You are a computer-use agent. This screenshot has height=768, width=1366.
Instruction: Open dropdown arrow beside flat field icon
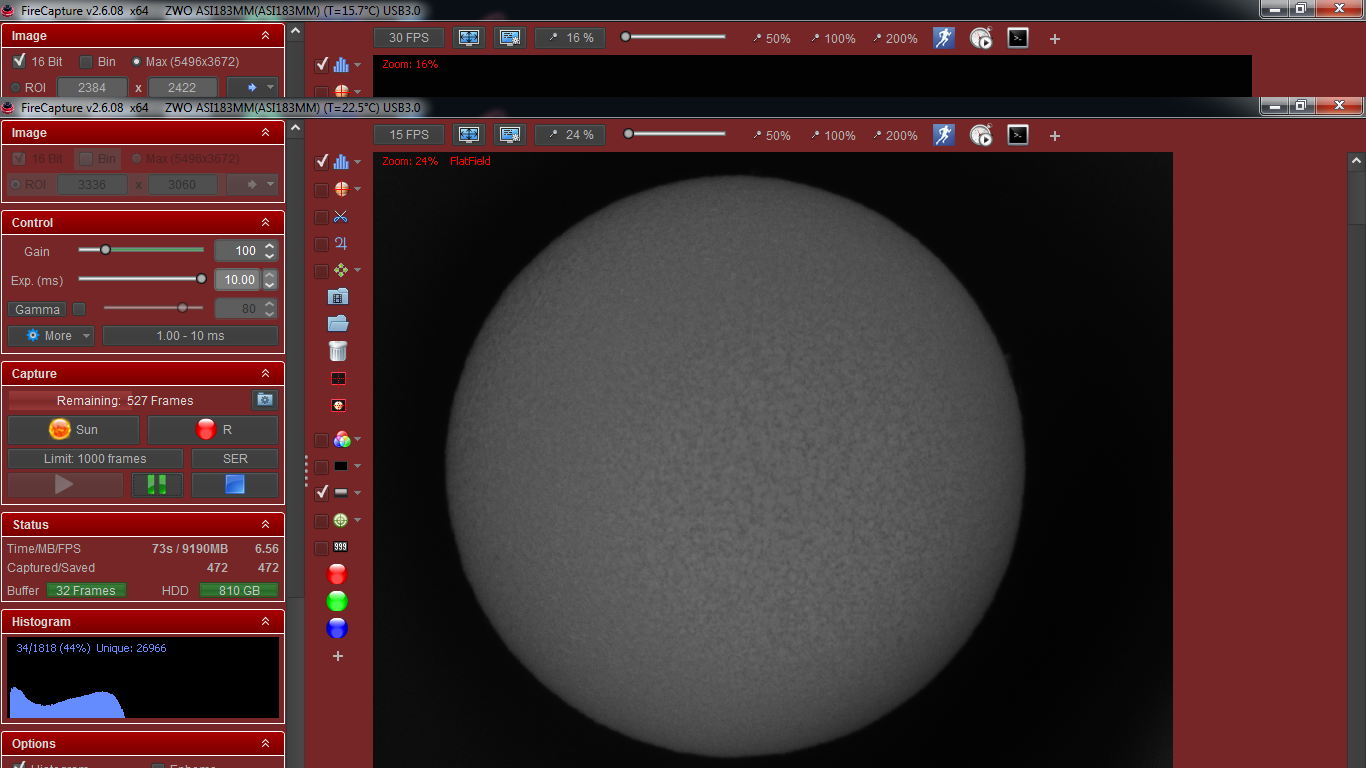[357, 494]
